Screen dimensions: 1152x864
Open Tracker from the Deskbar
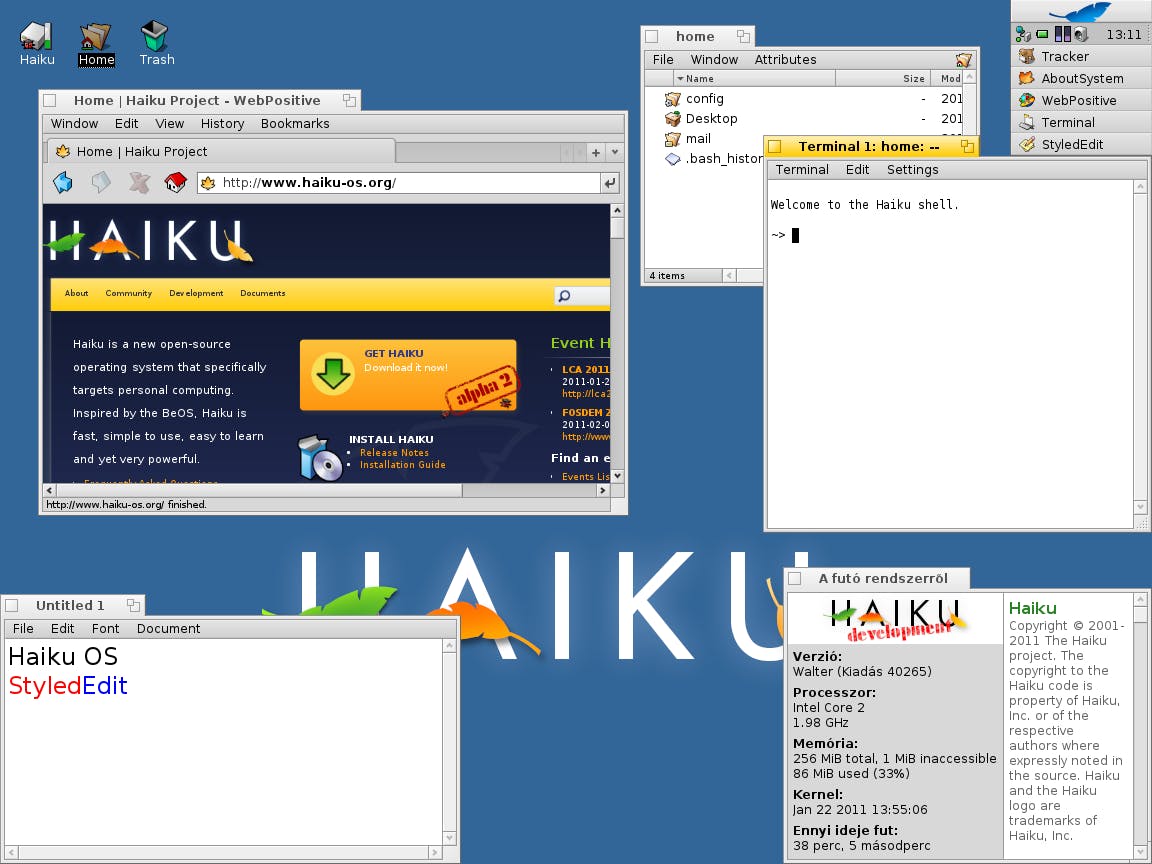click(1081, 57)
